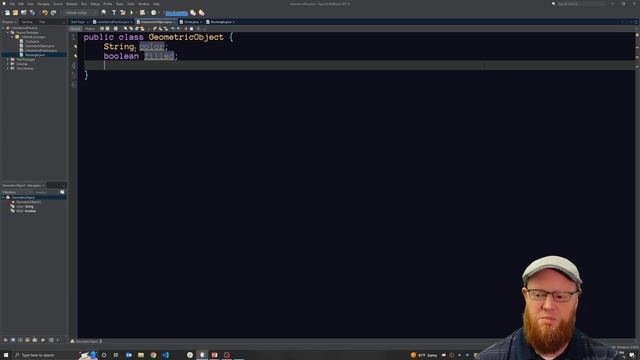This screenshot has width=640, height=360.
Task: Place cursor on line 5 closing brace
Action: click(86, 75)
